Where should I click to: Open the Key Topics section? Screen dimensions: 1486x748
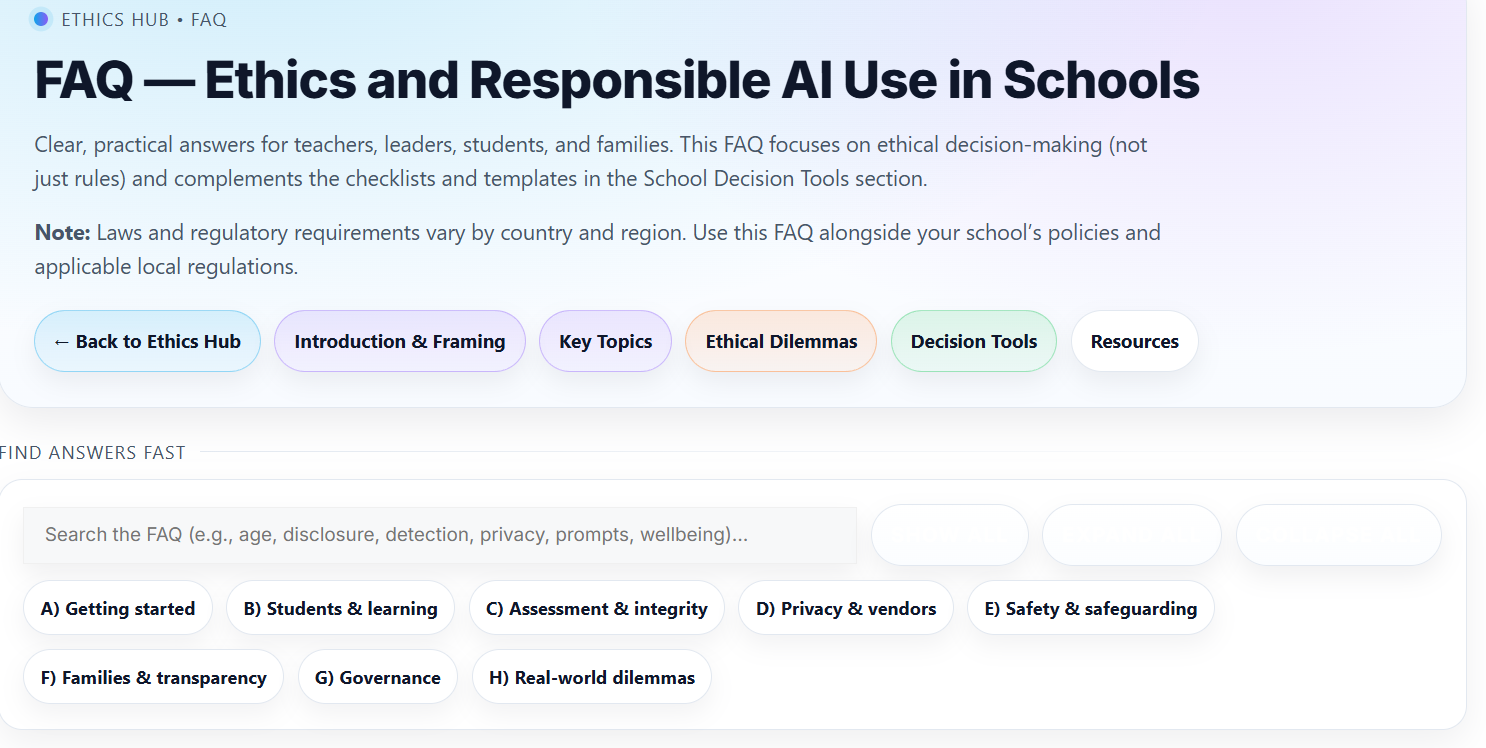[x=605, y=341]
